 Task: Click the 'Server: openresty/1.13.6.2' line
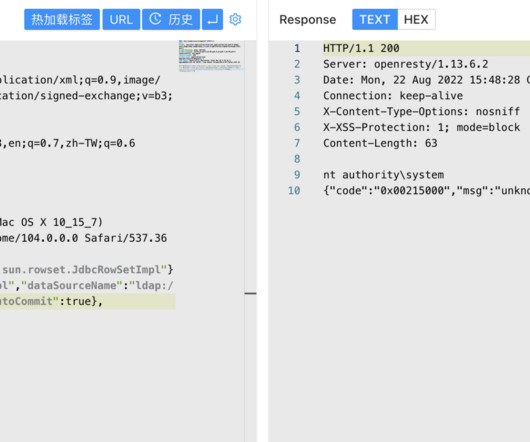[x=406, y=64]
